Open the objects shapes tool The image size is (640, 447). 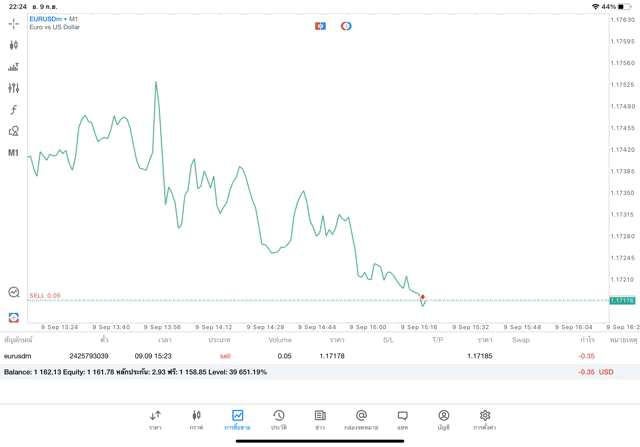14,131
